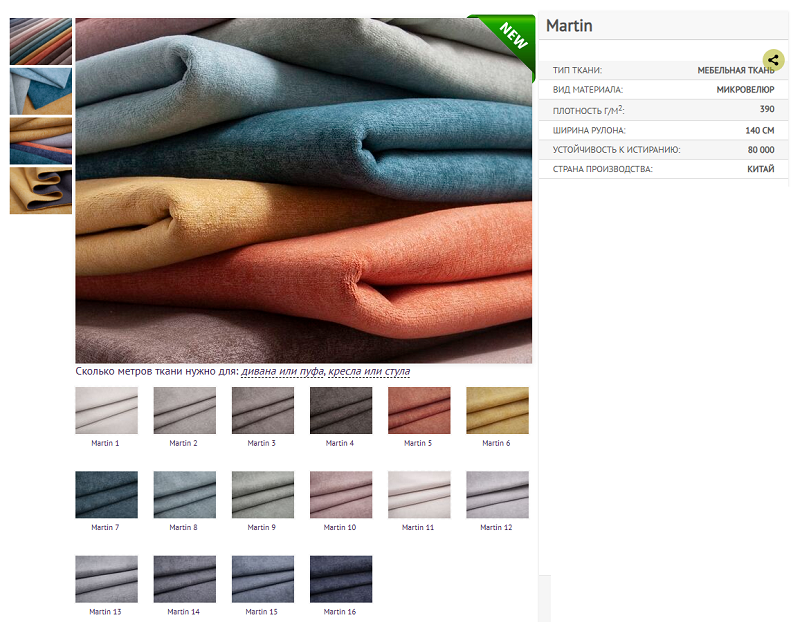Screen dimensions: 800x622
Task: Pick the Martin 4 dark brown swatch
Action: 341,410
